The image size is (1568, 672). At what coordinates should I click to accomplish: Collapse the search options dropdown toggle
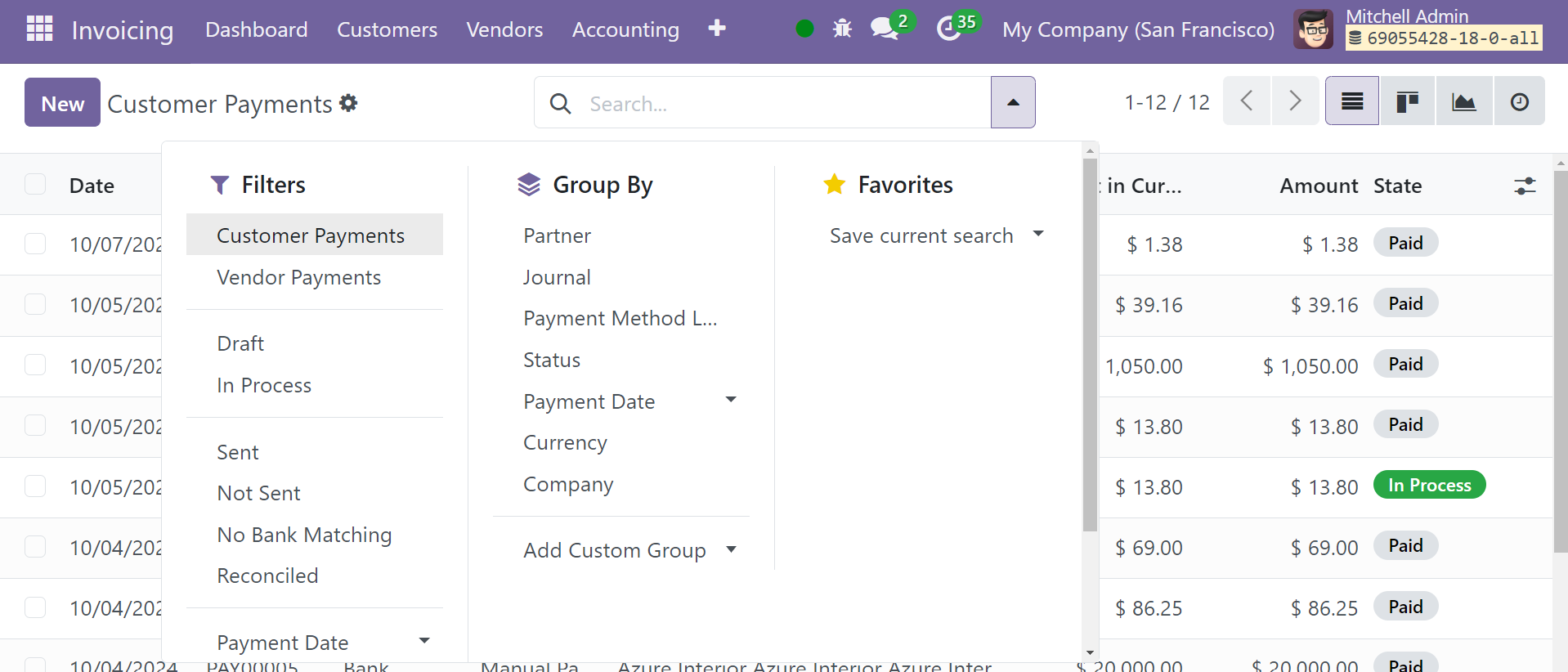(x=1013, y=103)
